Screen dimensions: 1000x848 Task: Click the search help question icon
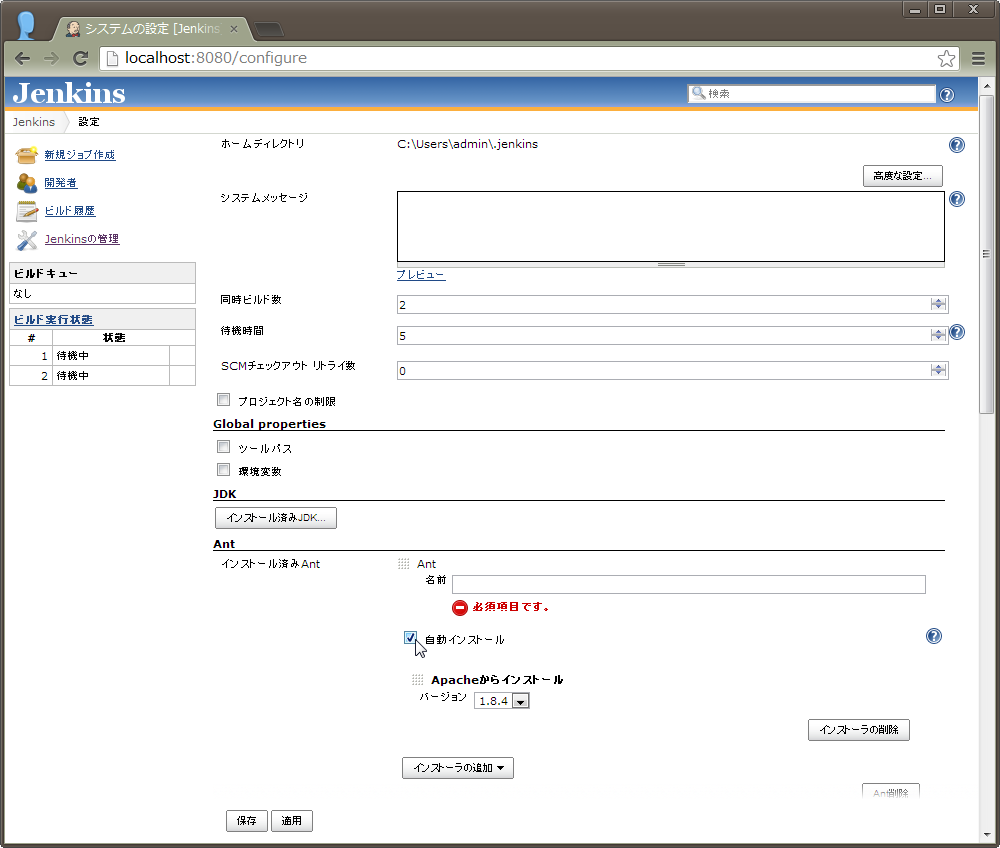click(947, 94)
